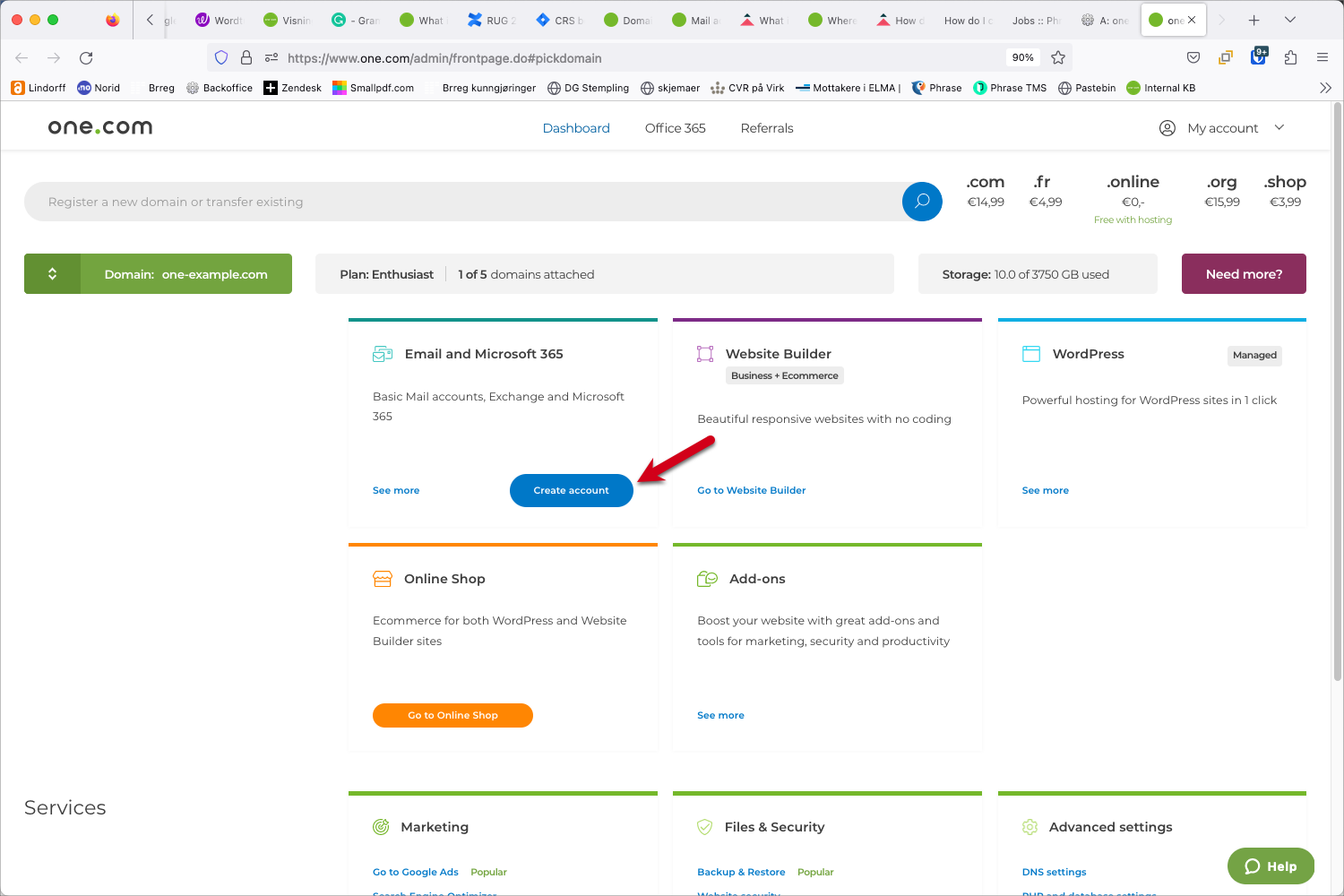
Task: Expand the My account dropdown chevron
Action: click(1279, 127)
